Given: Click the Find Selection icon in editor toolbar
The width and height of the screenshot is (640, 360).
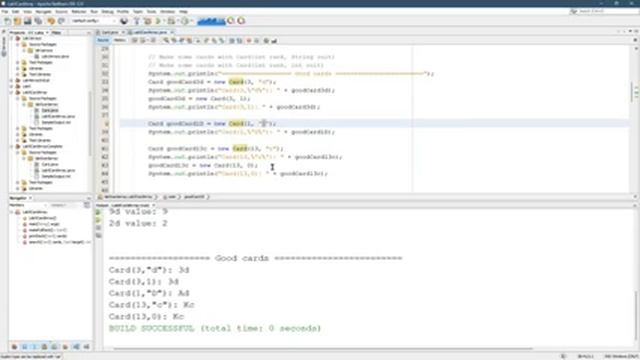Looking at the screenshot, I should [166, 40].
